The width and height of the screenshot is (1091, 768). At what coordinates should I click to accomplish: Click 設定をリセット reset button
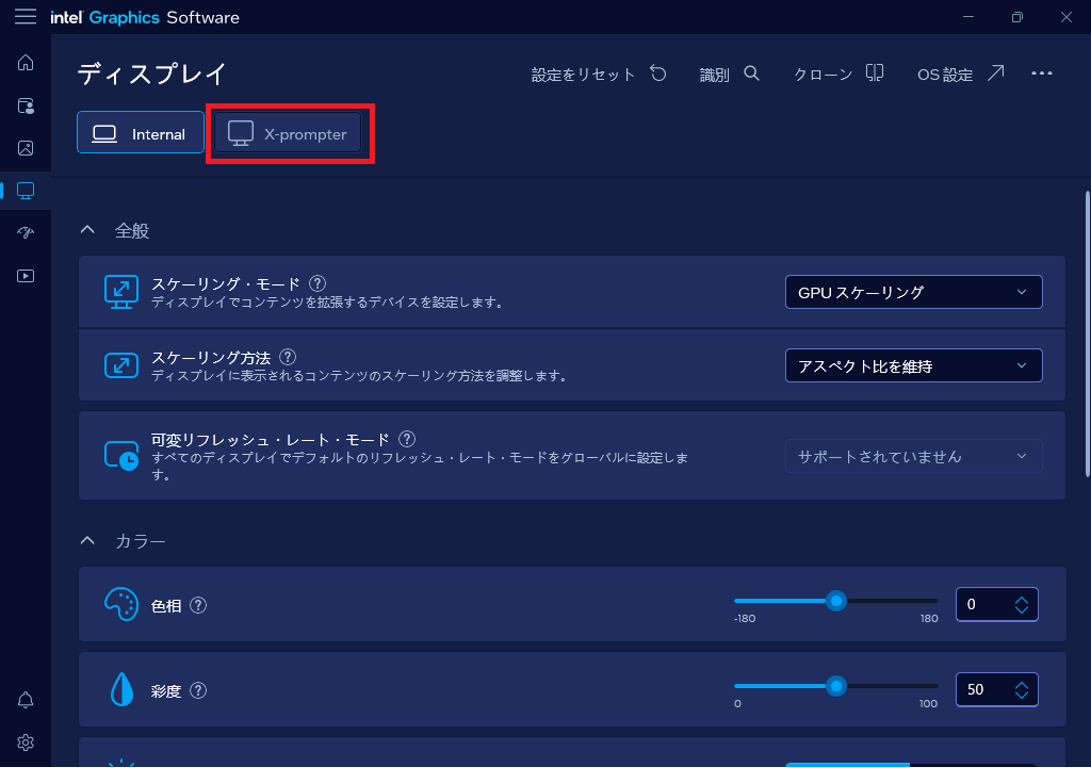(598, 74)
